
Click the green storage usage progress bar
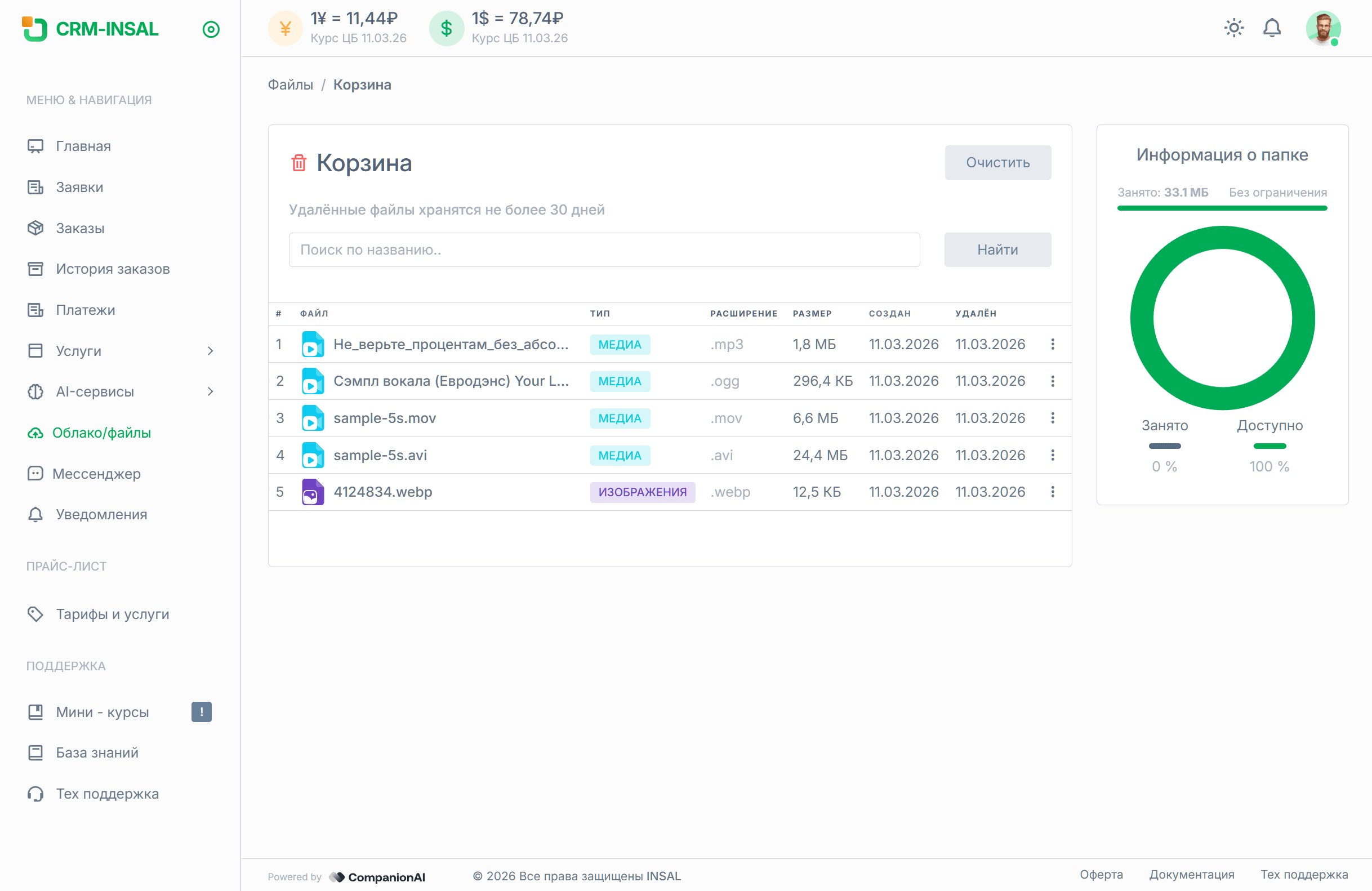click(1222, 208)
